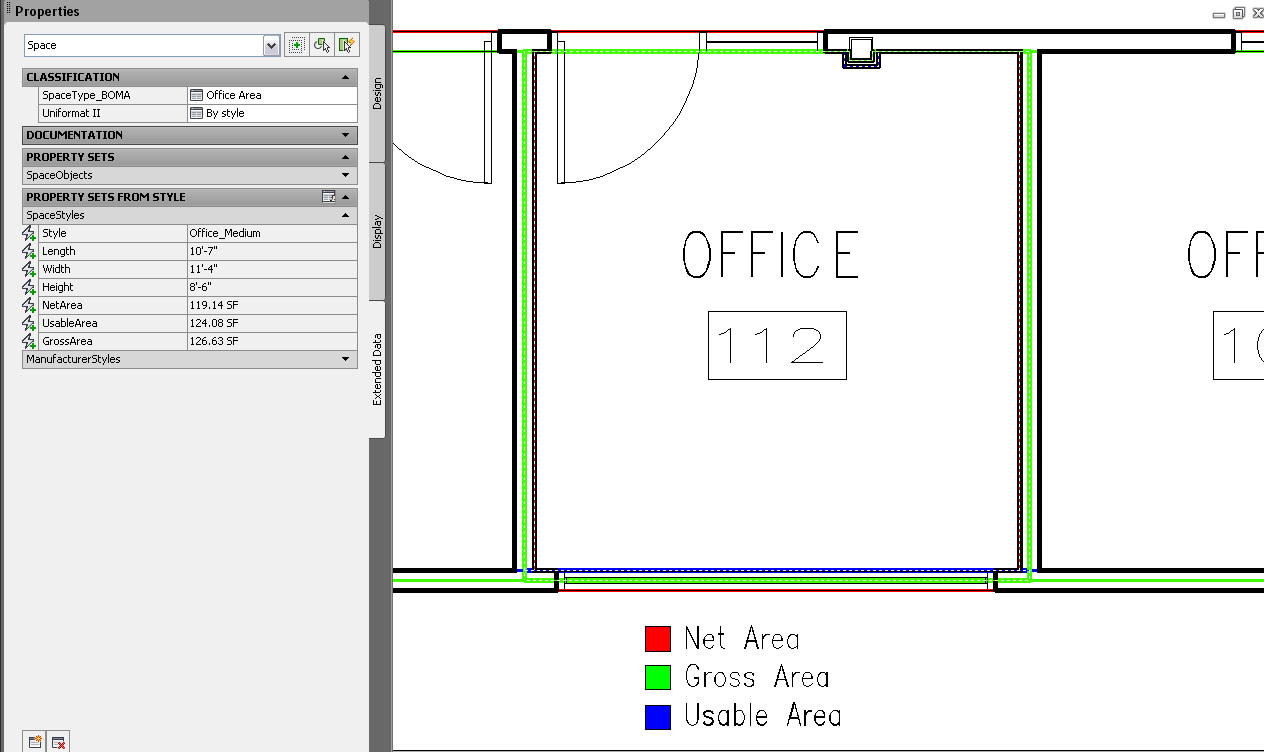This screenshot has height=752, width=1264.
Task: Click the Uniformat II classification list icon
Action: [196, 113]
